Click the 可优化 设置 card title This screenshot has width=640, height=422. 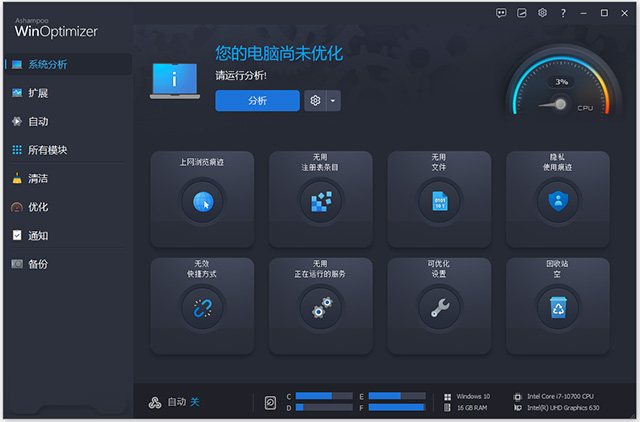point(439,269)
